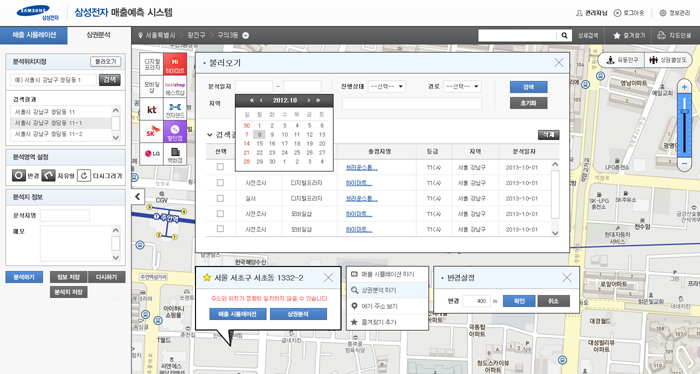Open 정보관리 settings gear at top right
700x374 pixels.
[662, 13]
